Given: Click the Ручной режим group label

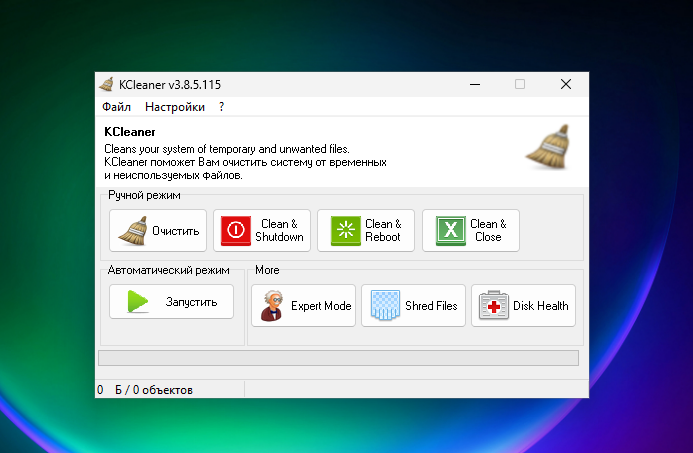Looking at the screenshot, I should pyautogui.click(x=144, y=195).
